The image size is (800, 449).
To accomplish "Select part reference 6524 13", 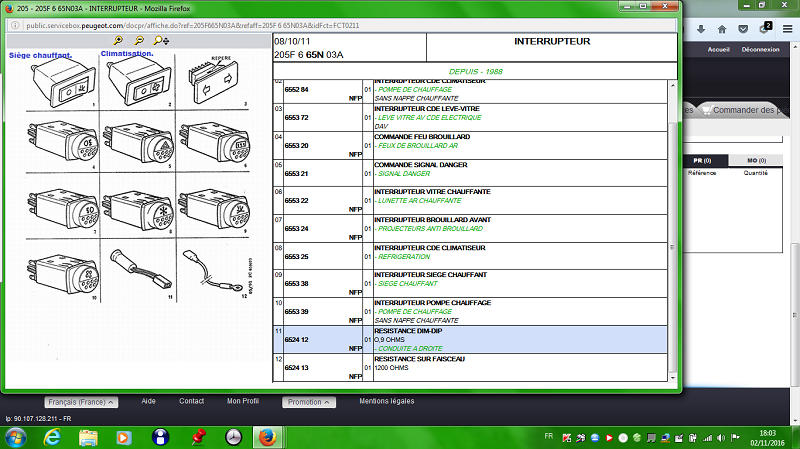I will click(296, 368).
